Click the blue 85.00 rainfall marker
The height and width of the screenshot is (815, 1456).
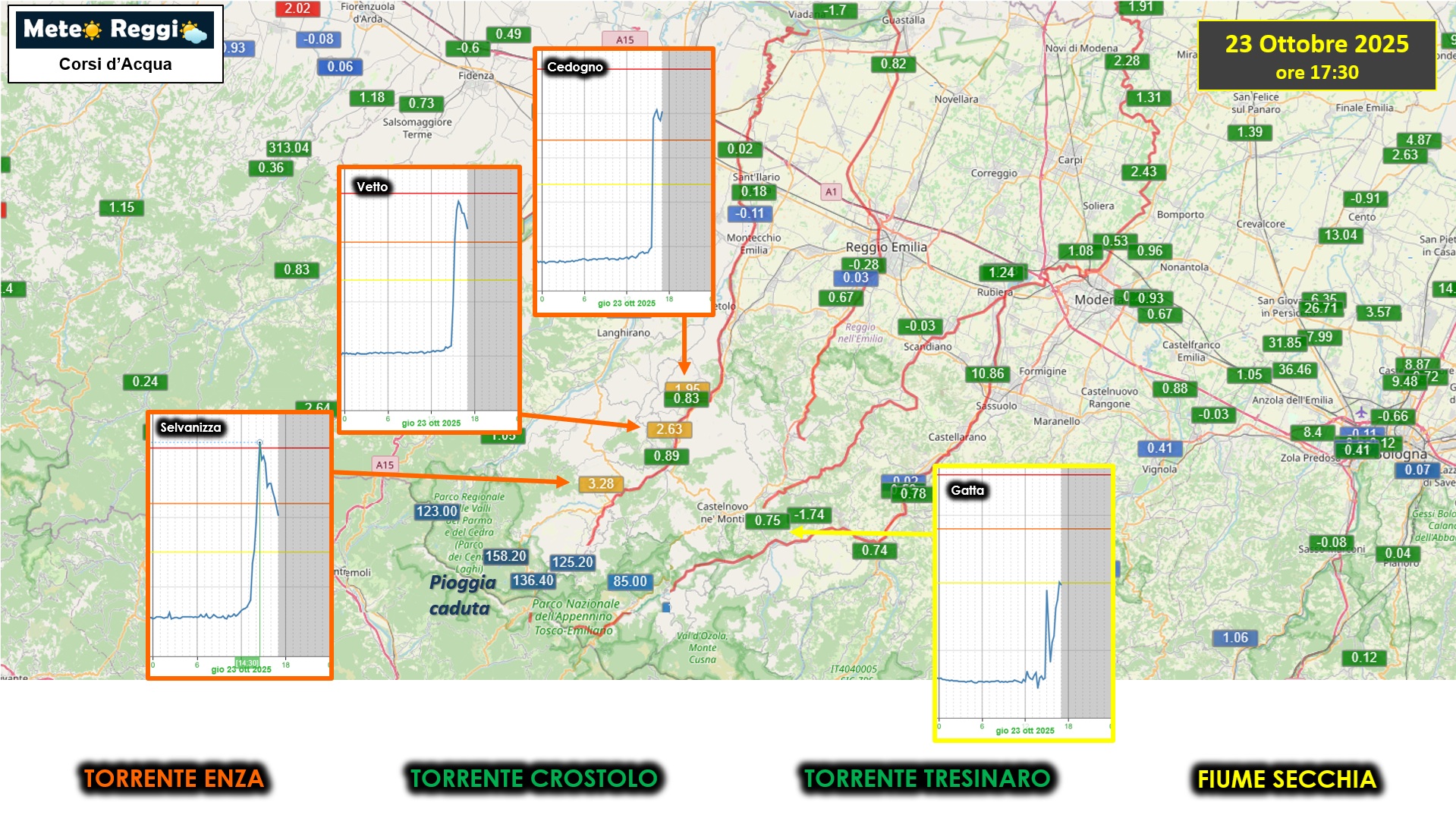(x=630, y=581)
